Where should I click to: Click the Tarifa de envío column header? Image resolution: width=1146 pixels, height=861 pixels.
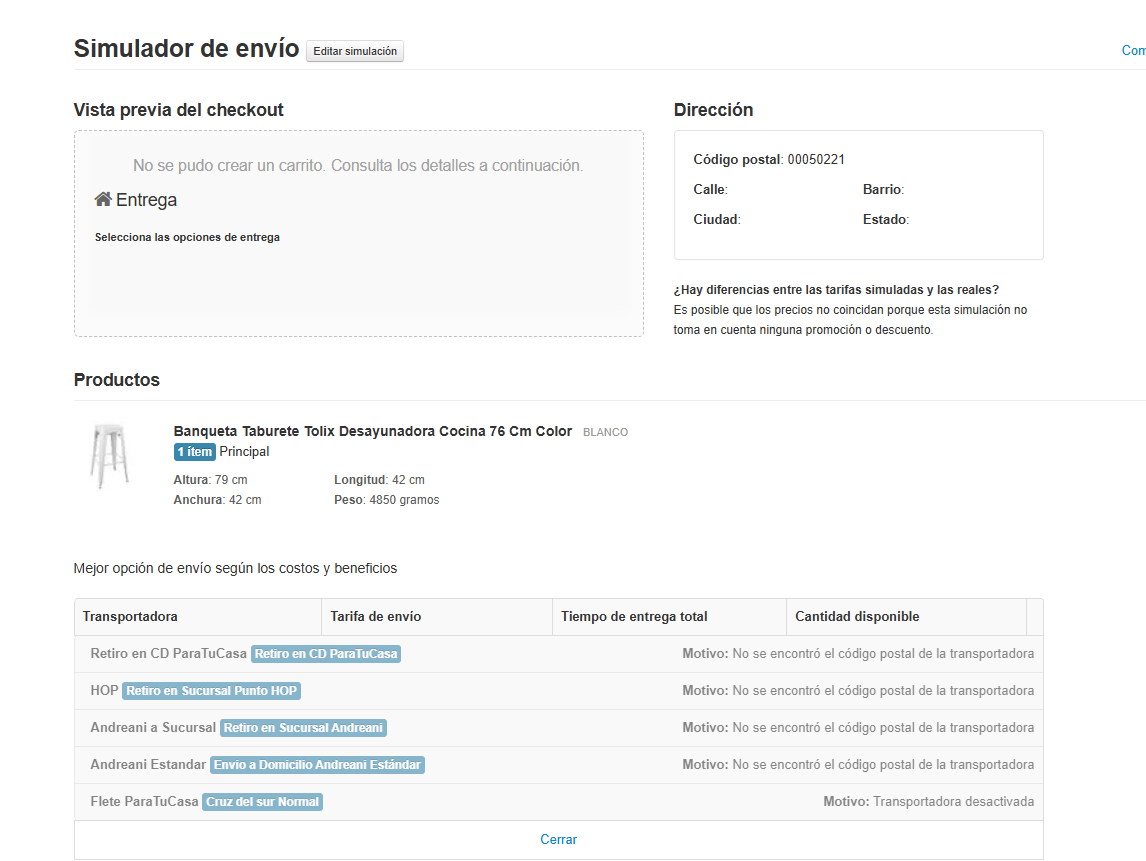376,617
